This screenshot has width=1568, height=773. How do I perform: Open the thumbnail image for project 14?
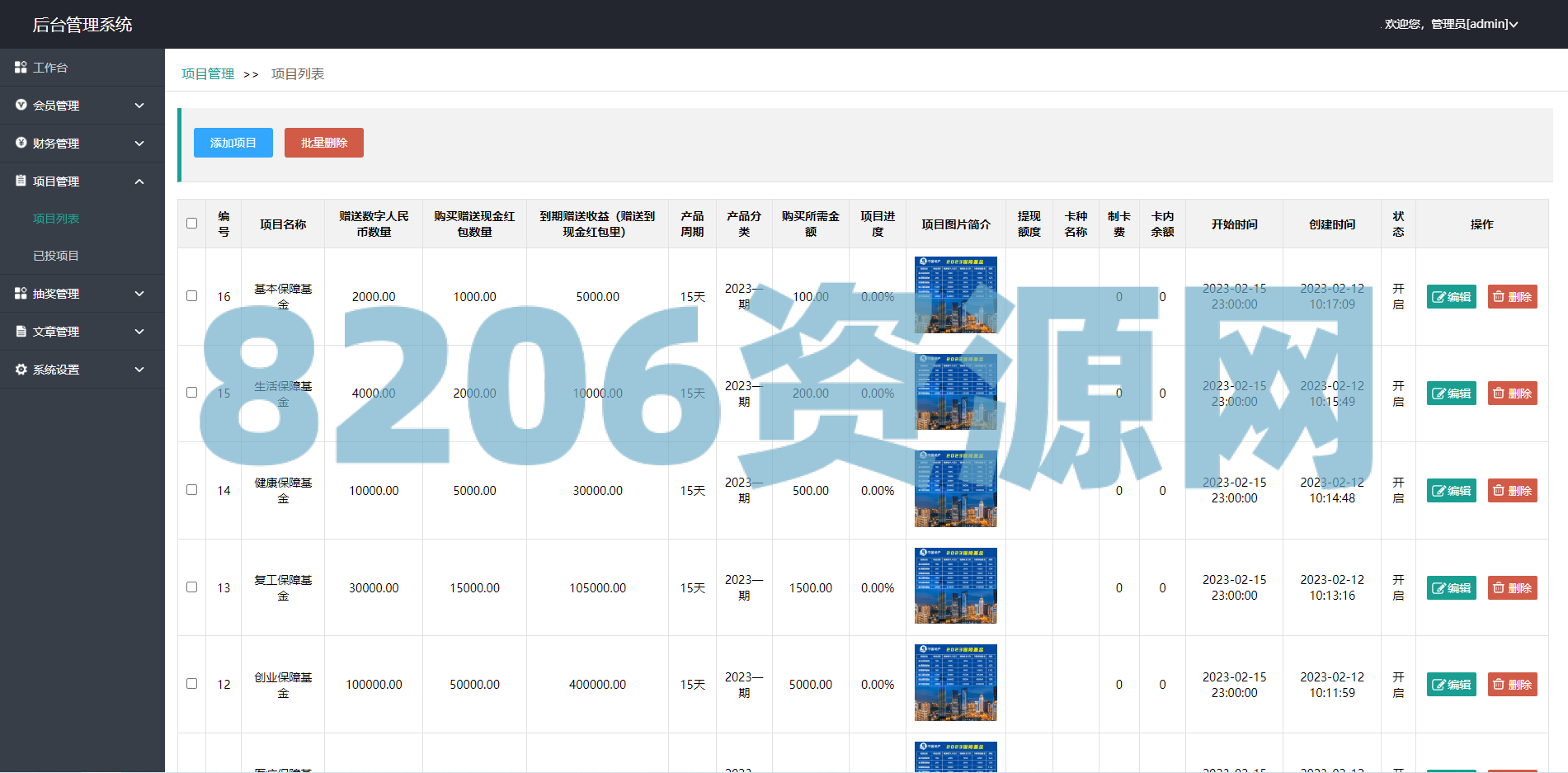click(x=956, y=488)
